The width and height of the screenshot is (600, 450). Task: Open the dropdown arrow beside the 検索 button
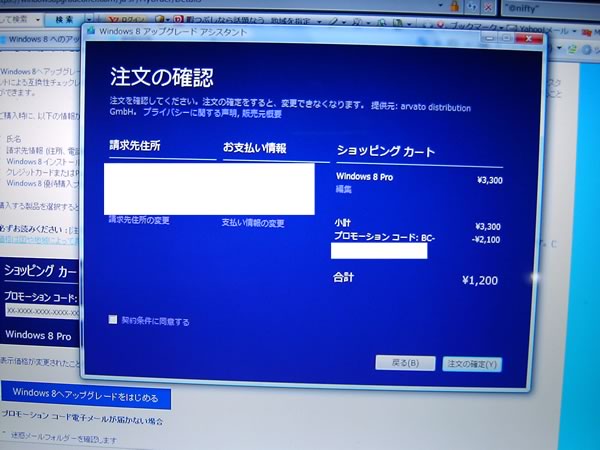88,20
